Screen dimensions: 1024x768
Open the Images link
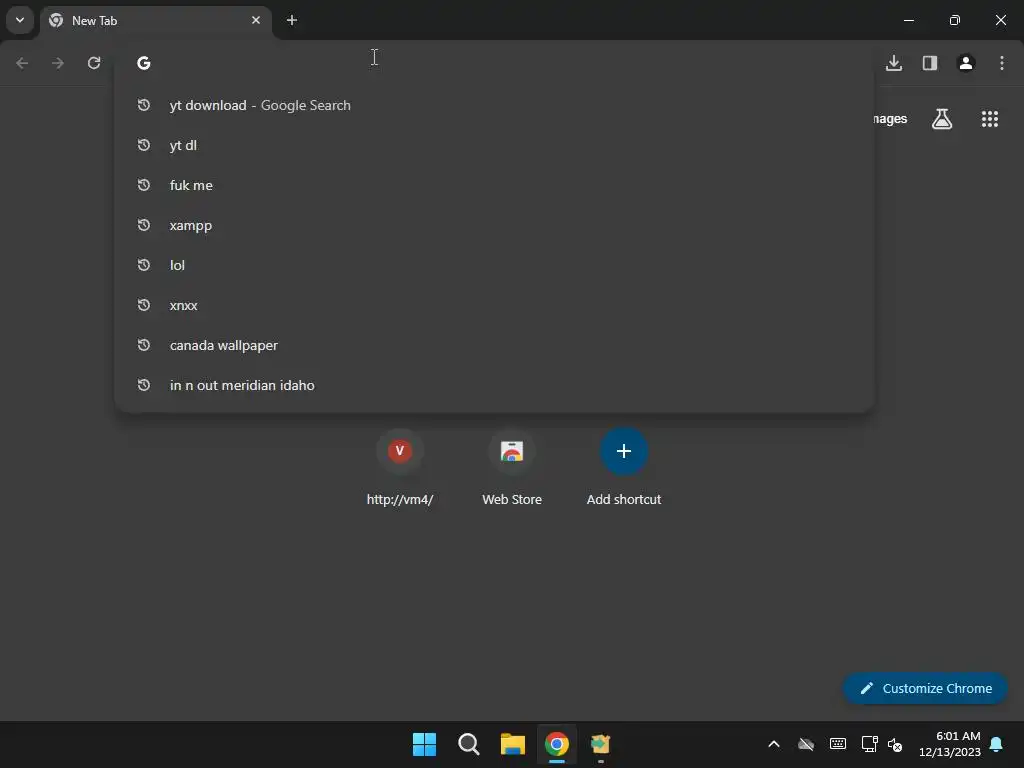890,119
